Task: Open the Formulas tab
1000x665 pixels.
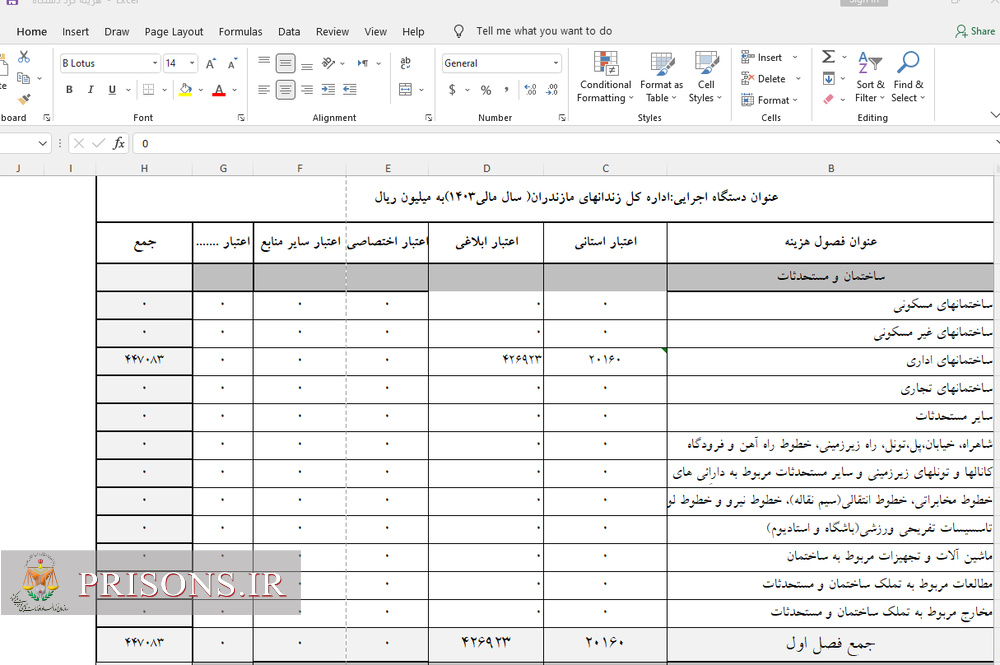Action: pos(240,32)
